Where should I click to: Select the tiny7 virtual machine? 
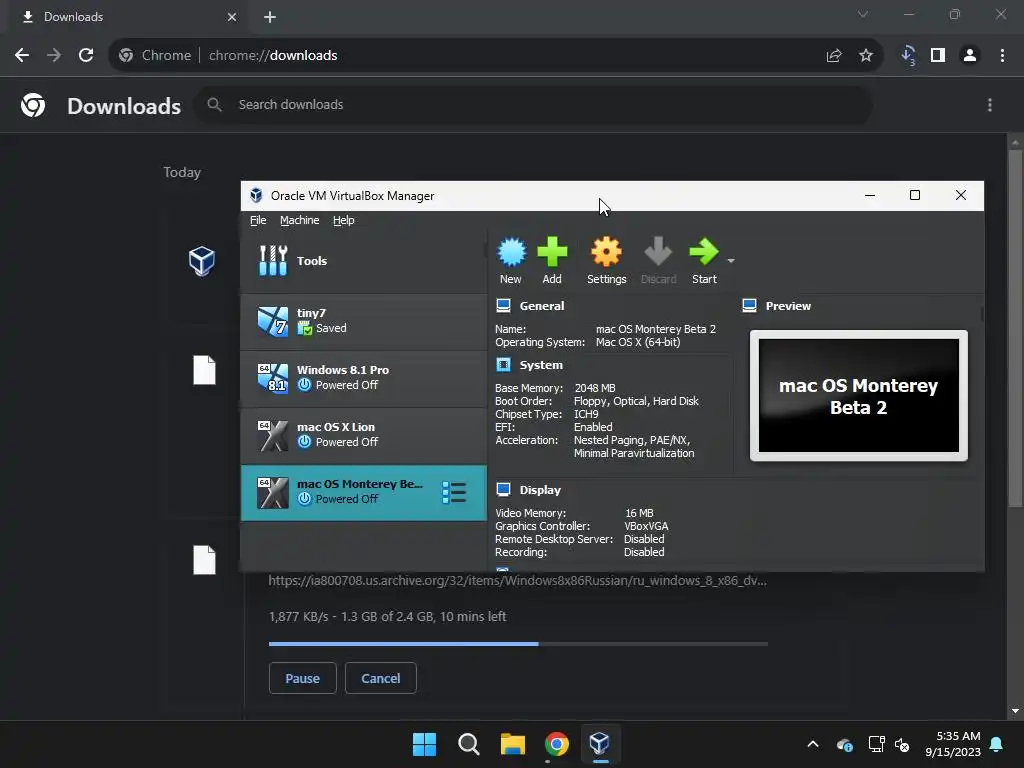point(364,321)
